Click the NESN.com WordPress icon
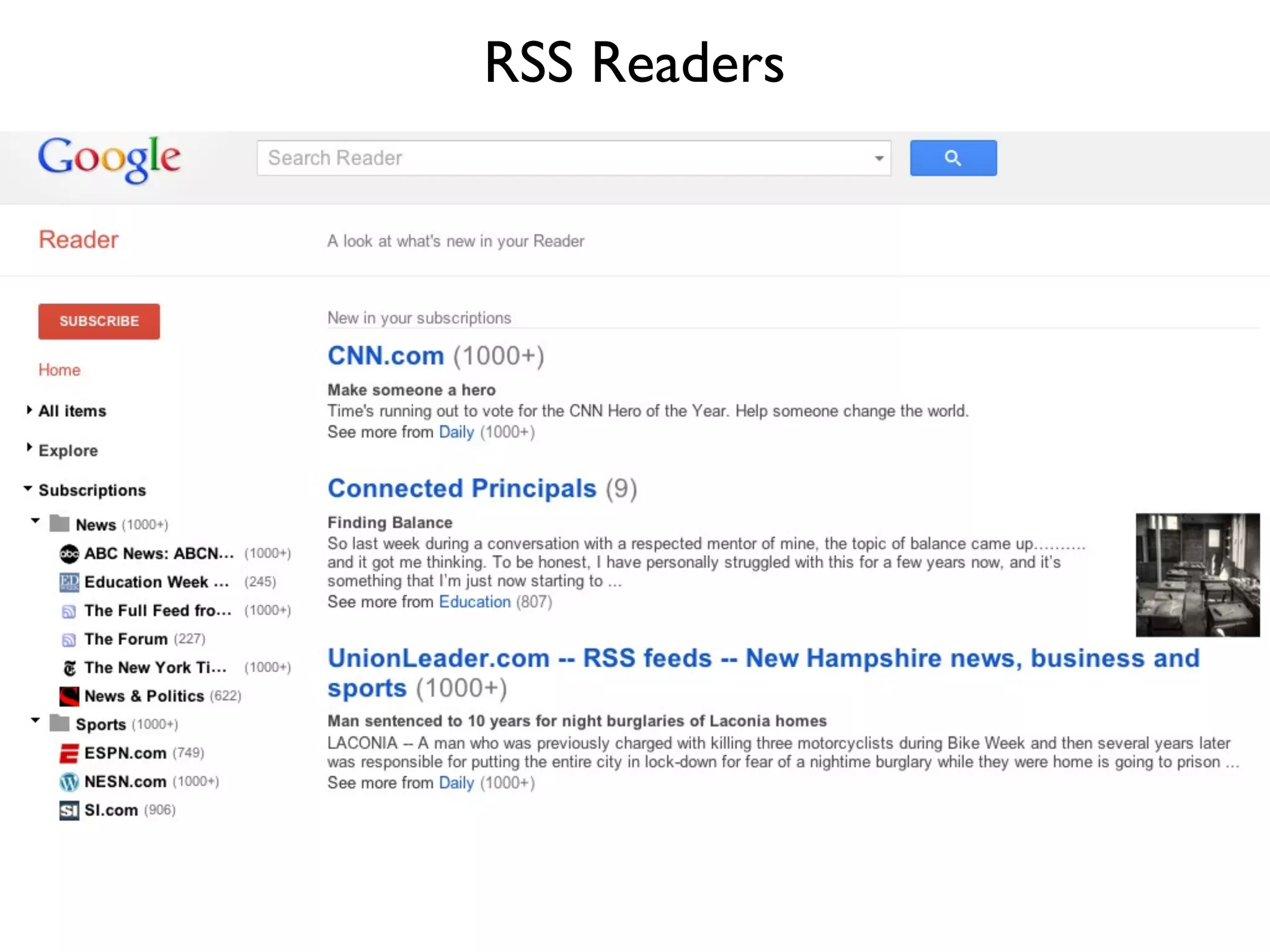1270x952 pixels. [69, 782]
